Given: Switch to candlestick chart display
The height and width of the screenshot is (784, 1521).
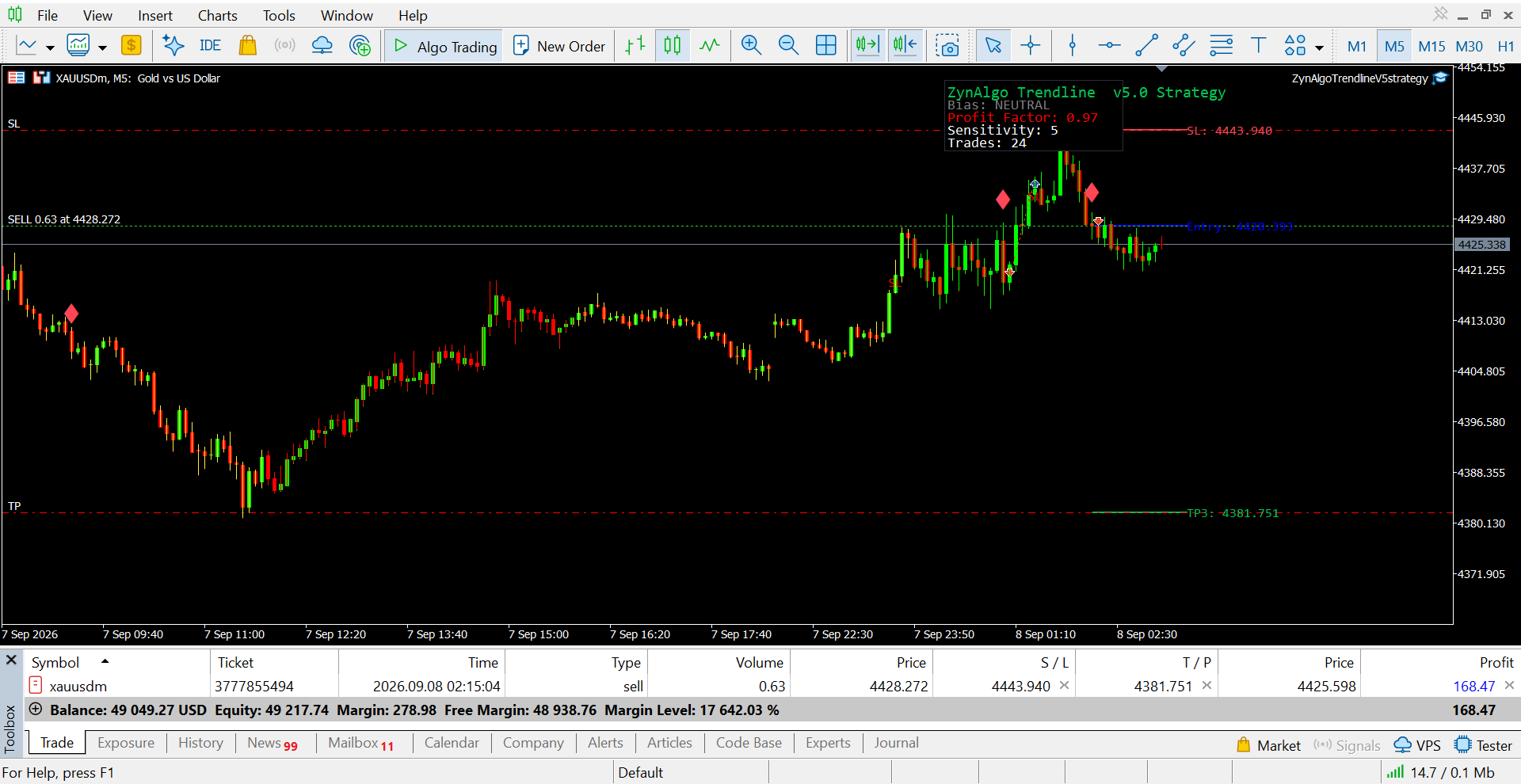Looking at the screenshot, I should [x=673, y=45].
